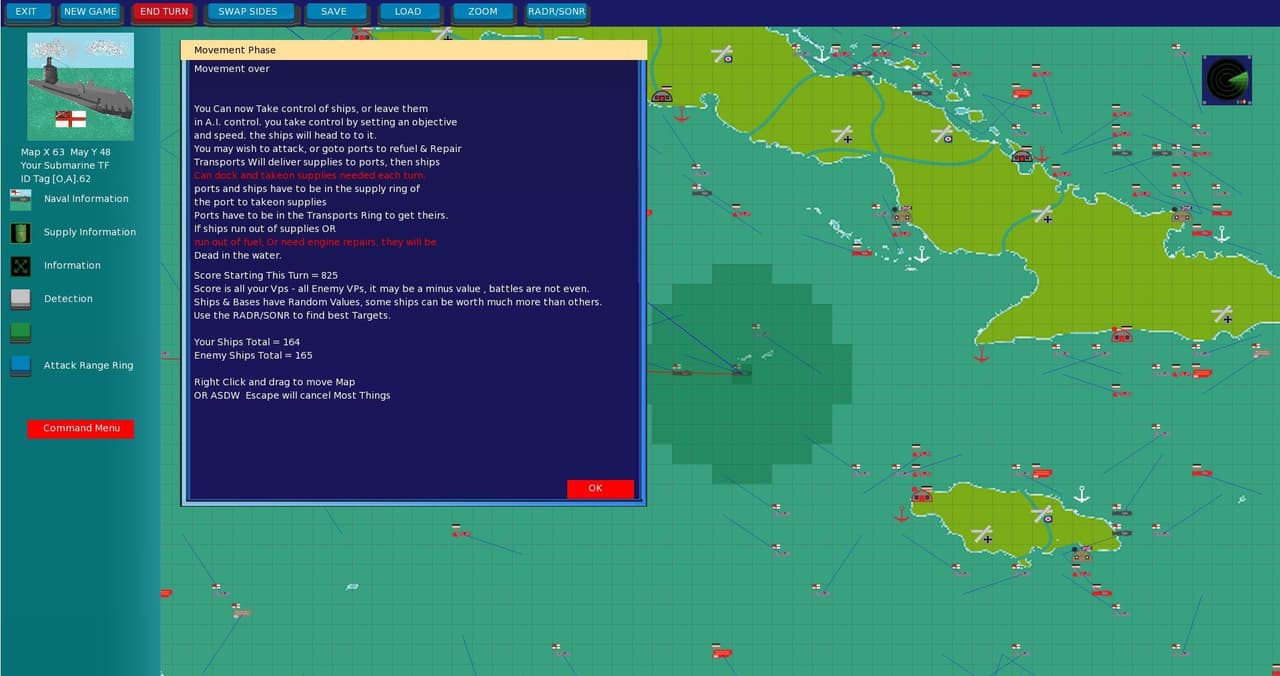
Task: Toggle the Attack Range Ring icon
Action: point(21,366)
